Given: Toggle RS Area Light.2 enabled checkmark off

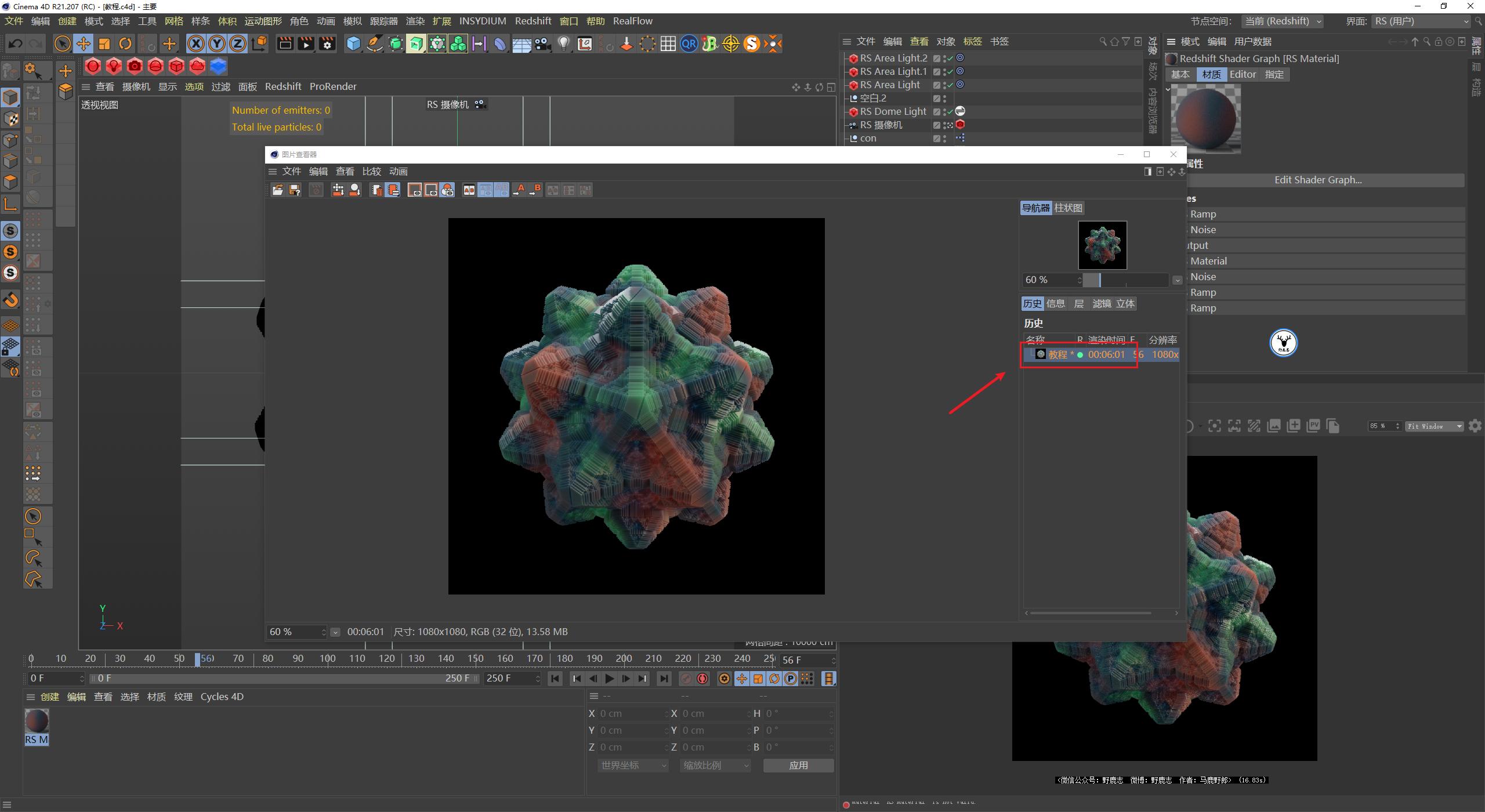Looking at the screenshot, I should point(950,58).
